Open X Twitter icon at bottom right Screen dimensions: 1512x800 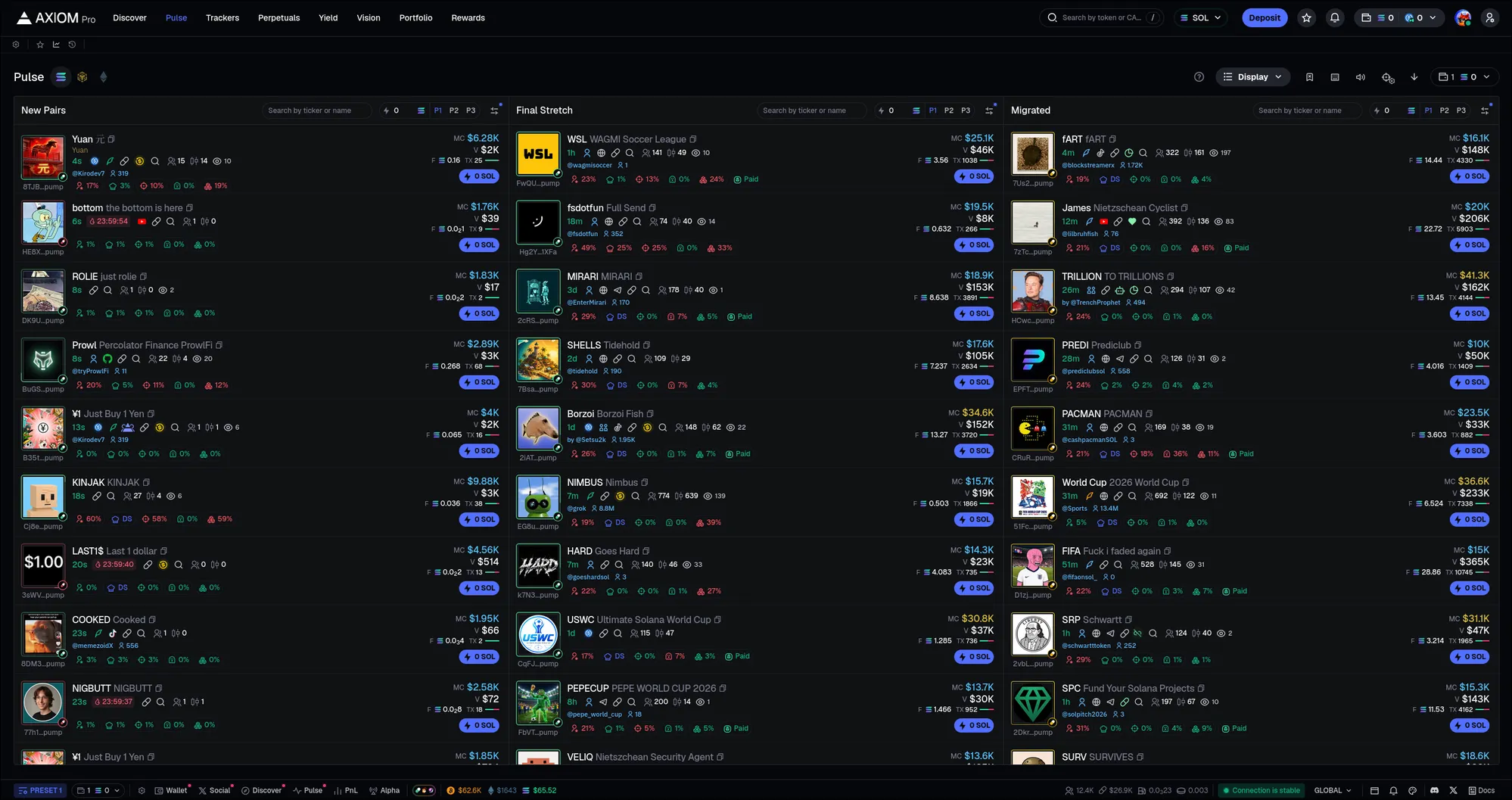1453,790
